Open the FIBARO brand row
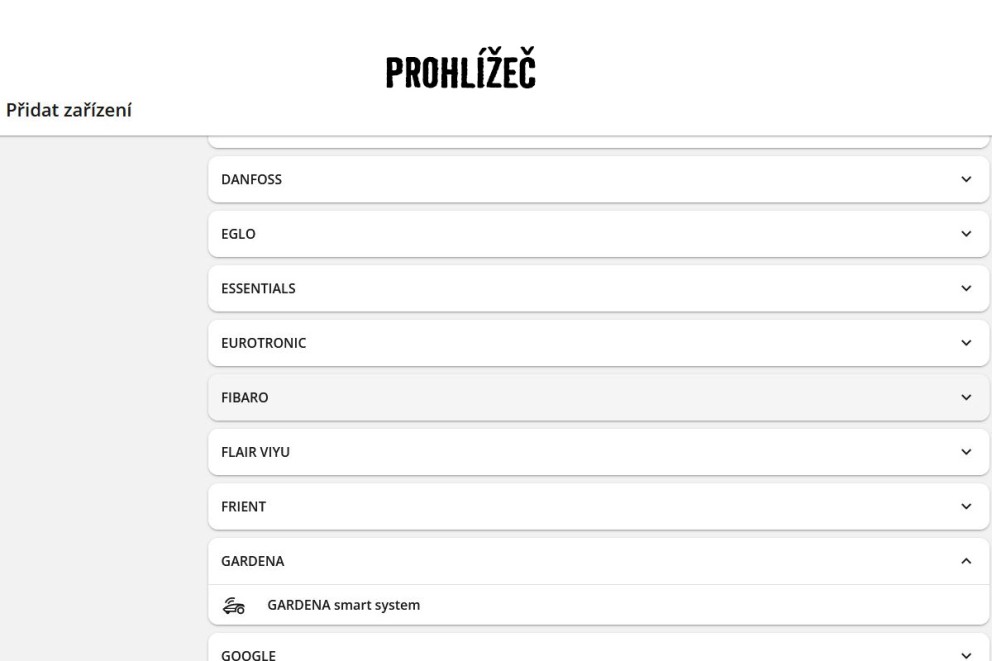 [x=598, y=397]
